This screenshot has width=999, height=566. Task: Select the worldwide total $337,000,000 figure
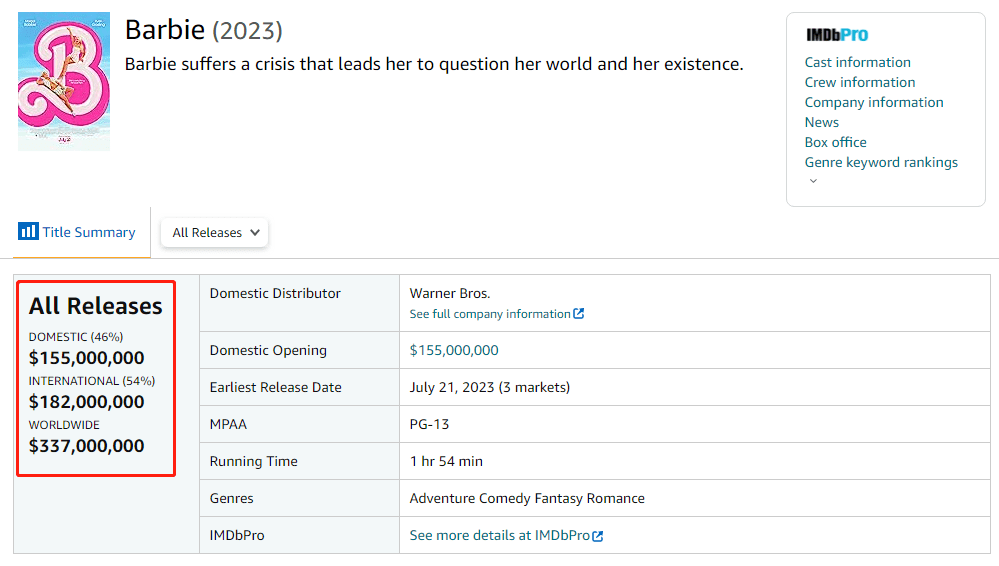click(x=87, y=446)
